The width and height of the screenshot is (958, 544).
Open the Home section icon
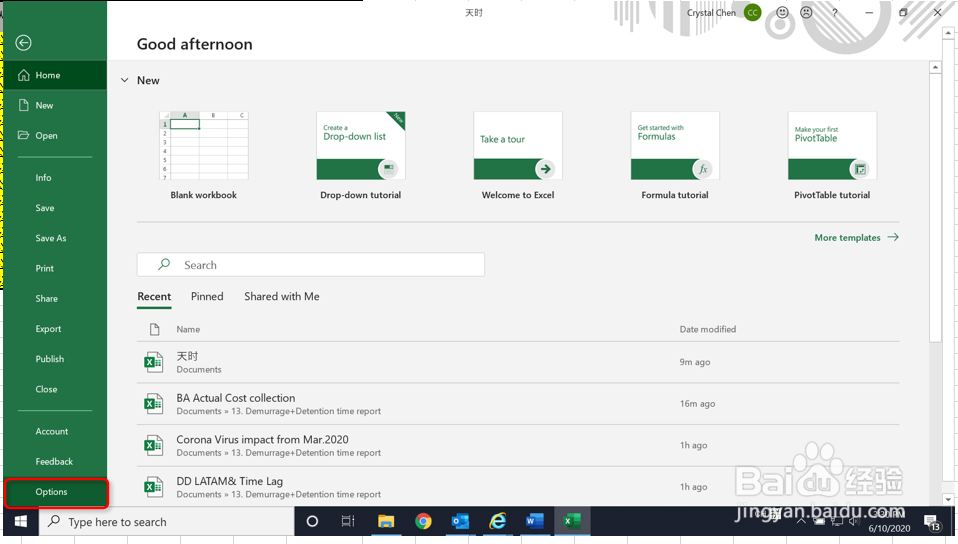pos(24,75)
